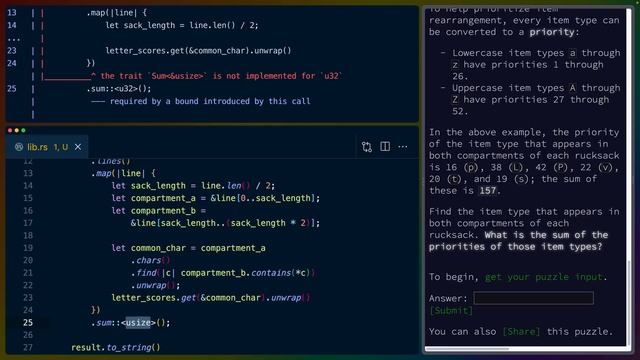640x360 pixels.
Task: Split the editor with the split icon
Action: click(385, 146)
